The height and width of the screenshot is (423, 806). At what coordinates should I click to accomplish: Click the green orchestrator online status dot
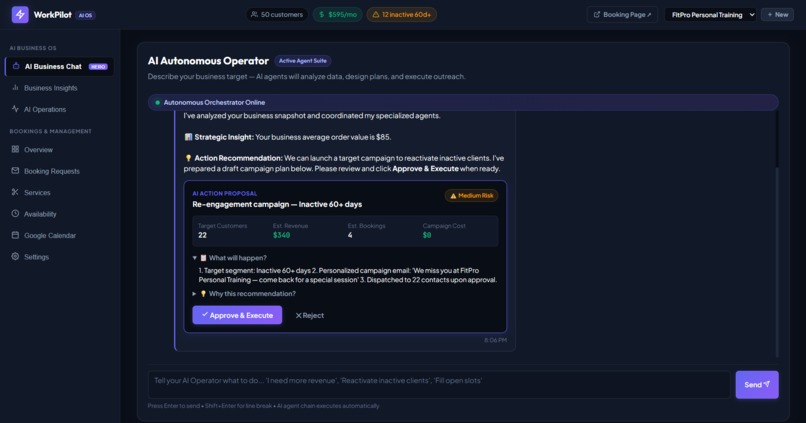(x=158, y=102)
